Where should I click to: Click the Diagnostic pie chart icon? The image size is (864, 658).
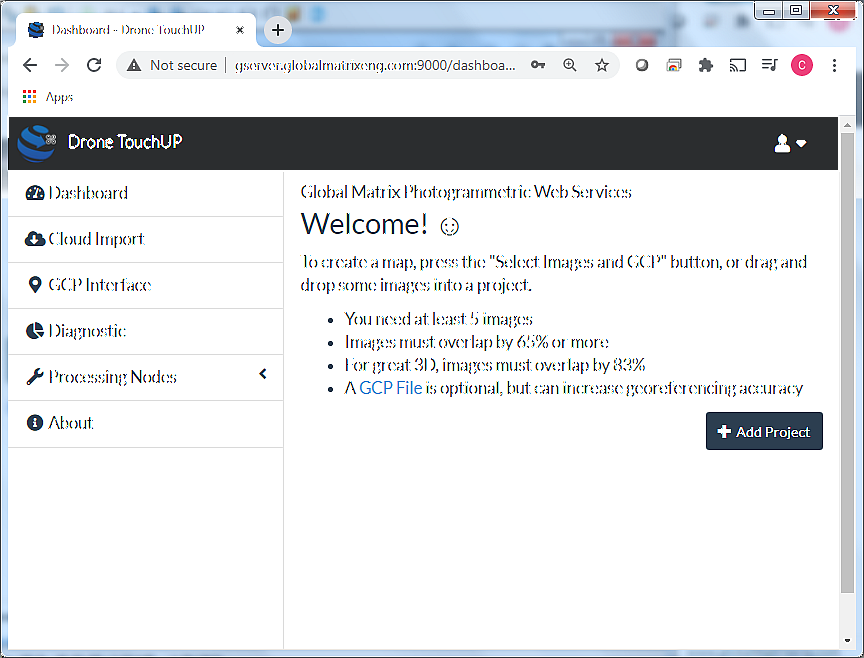[x=35, y=332]
